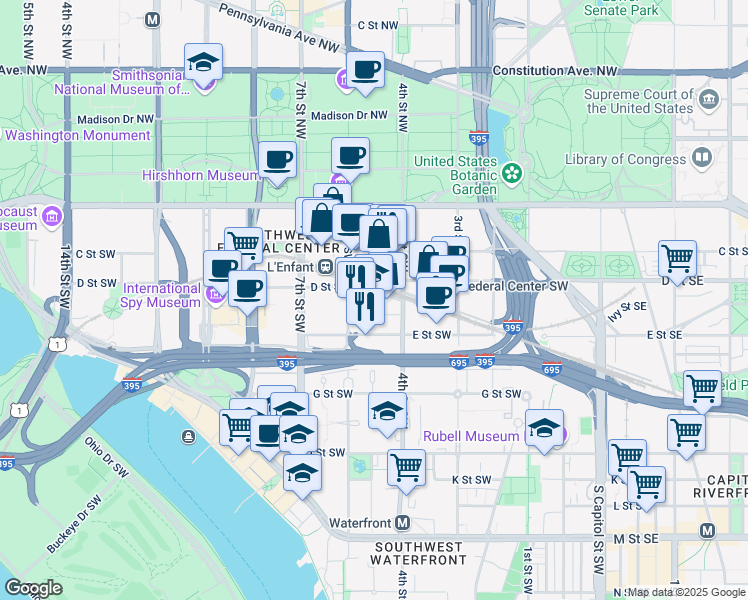Open coffee cup marker right of International Spy Museum

pos(247,290)
